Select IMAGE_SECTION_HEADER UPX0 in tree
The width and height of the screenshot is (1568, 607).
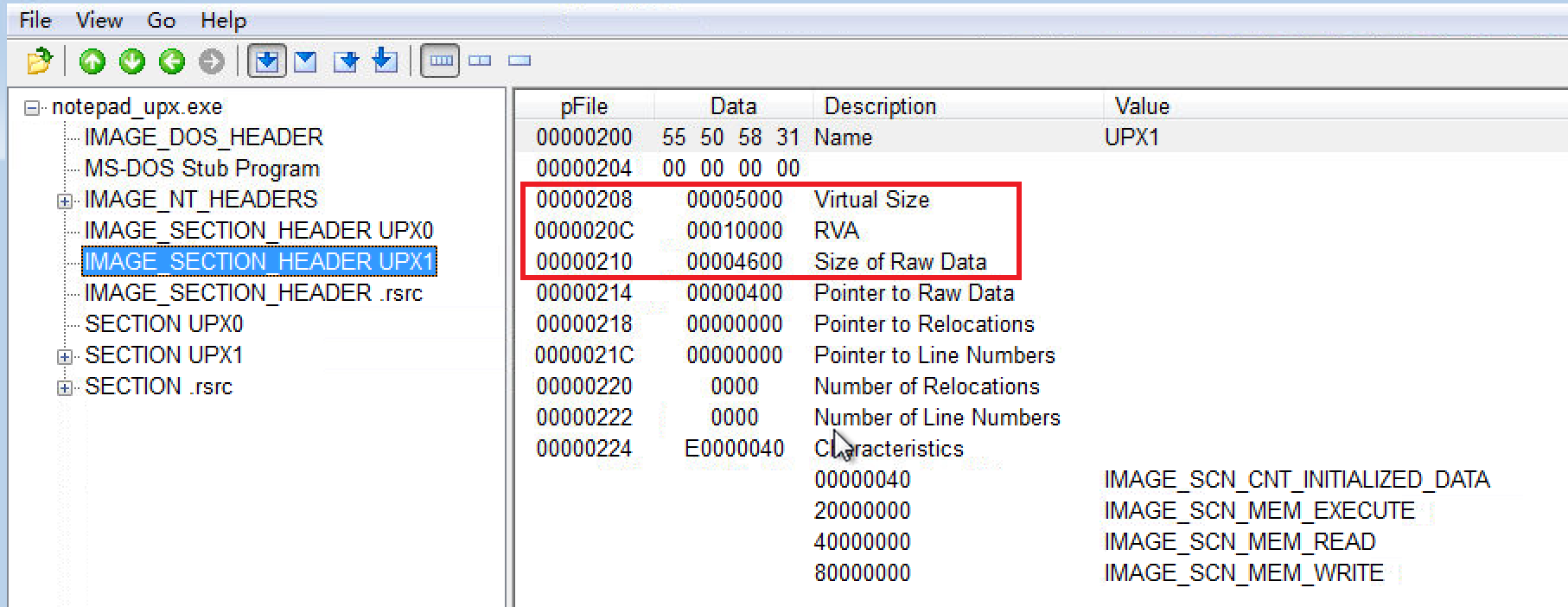(x=258, y=231)
